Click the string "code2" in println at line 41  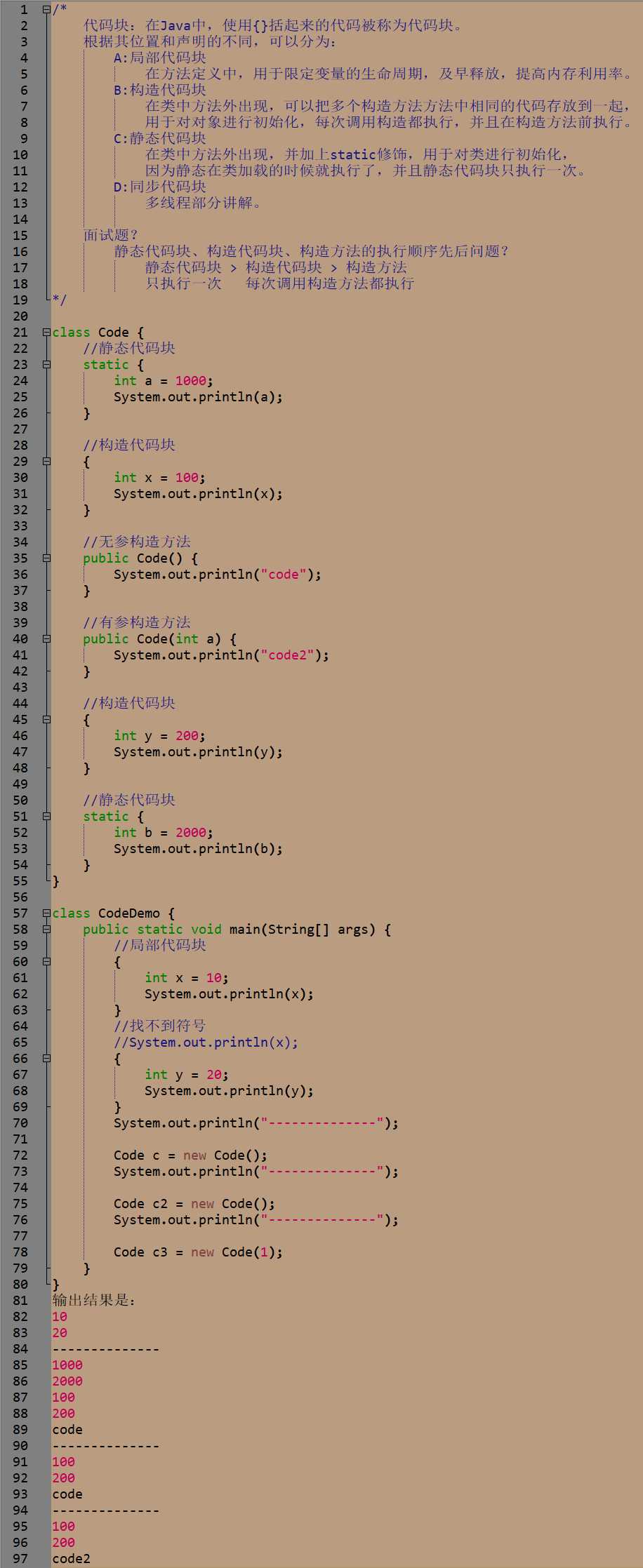pyautogui.click(x=288, y=655)
